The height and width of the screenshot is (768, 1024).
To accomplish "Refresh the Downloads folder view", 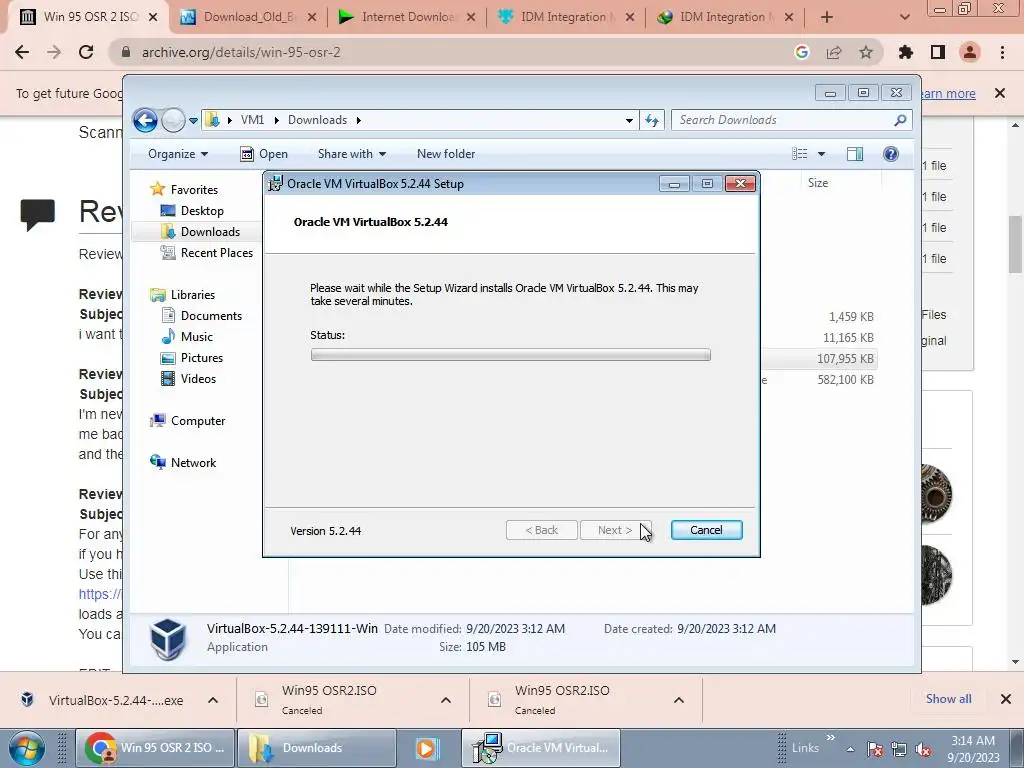I will point(652,120).
